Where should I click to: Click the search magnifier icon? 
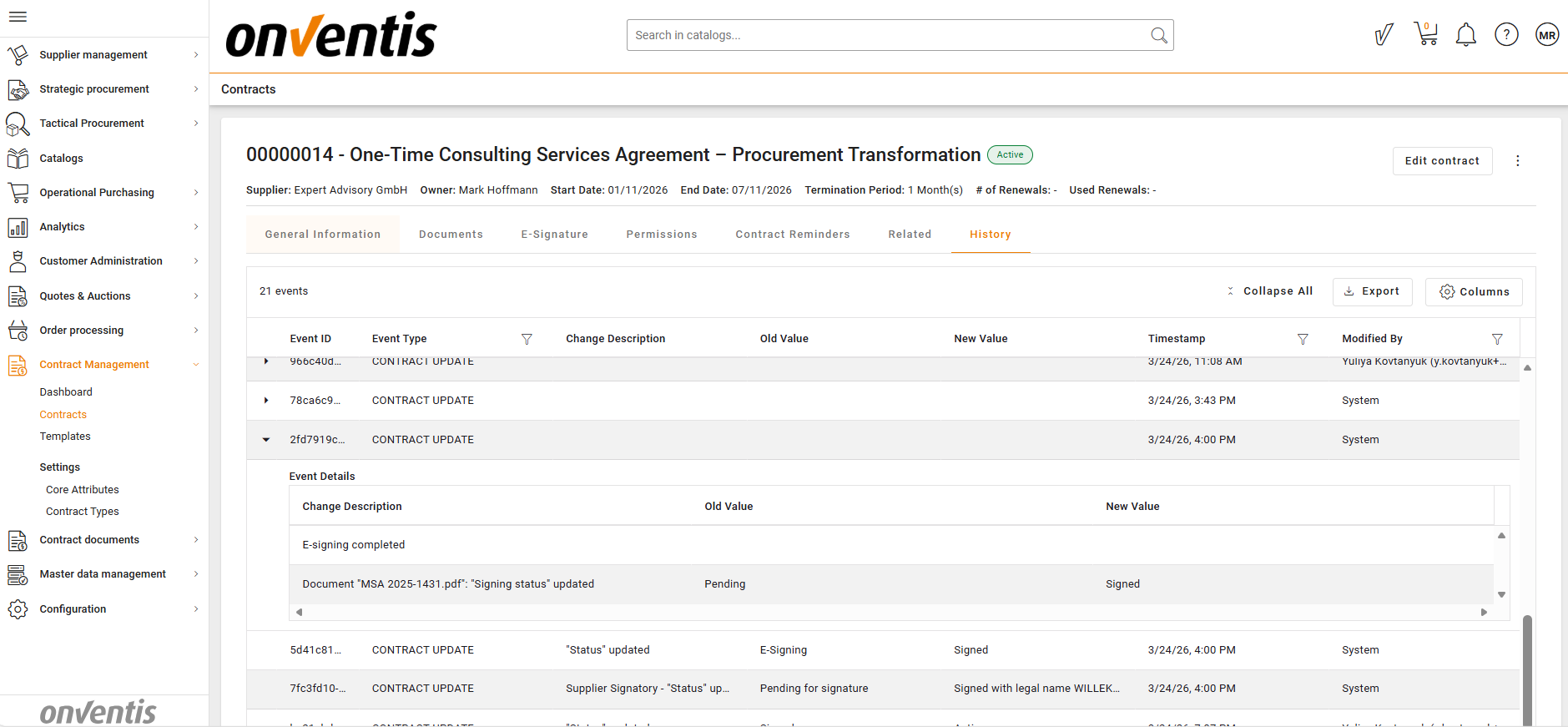(x=1158, y=35)
